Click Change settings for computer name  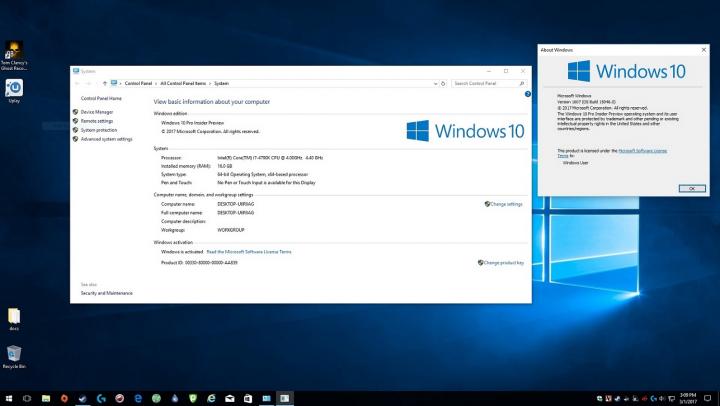504,204
